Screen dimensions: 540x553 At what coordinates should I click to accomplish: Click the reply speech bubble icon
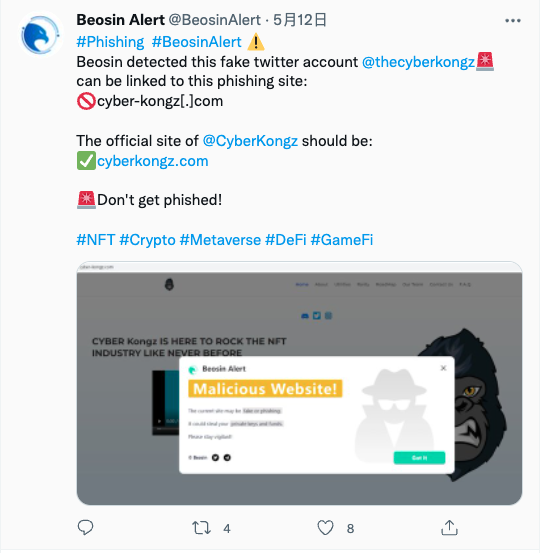click(x=85, y=528)
